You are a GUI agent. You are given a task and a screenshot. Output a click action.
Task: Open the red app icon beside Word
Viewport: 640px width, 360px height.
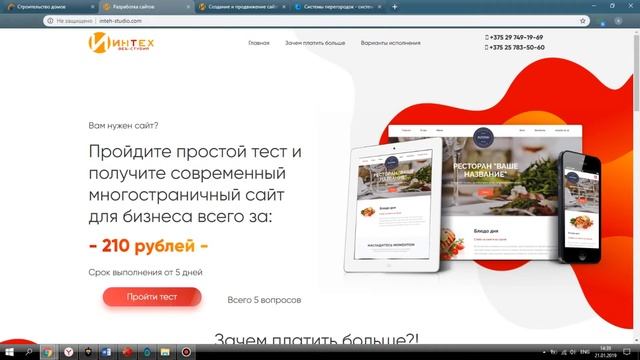tap(127, 352)
